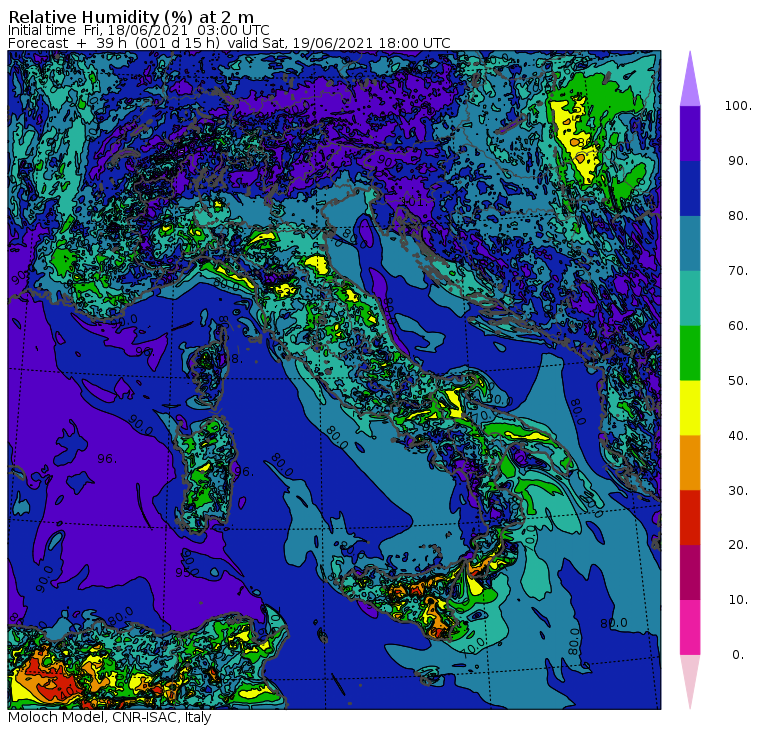Image resolution: width=760 pixels, height=731 pixels.
Task: Select the steel blue 70–80 legend band
Action: click(x=690, y=243)
